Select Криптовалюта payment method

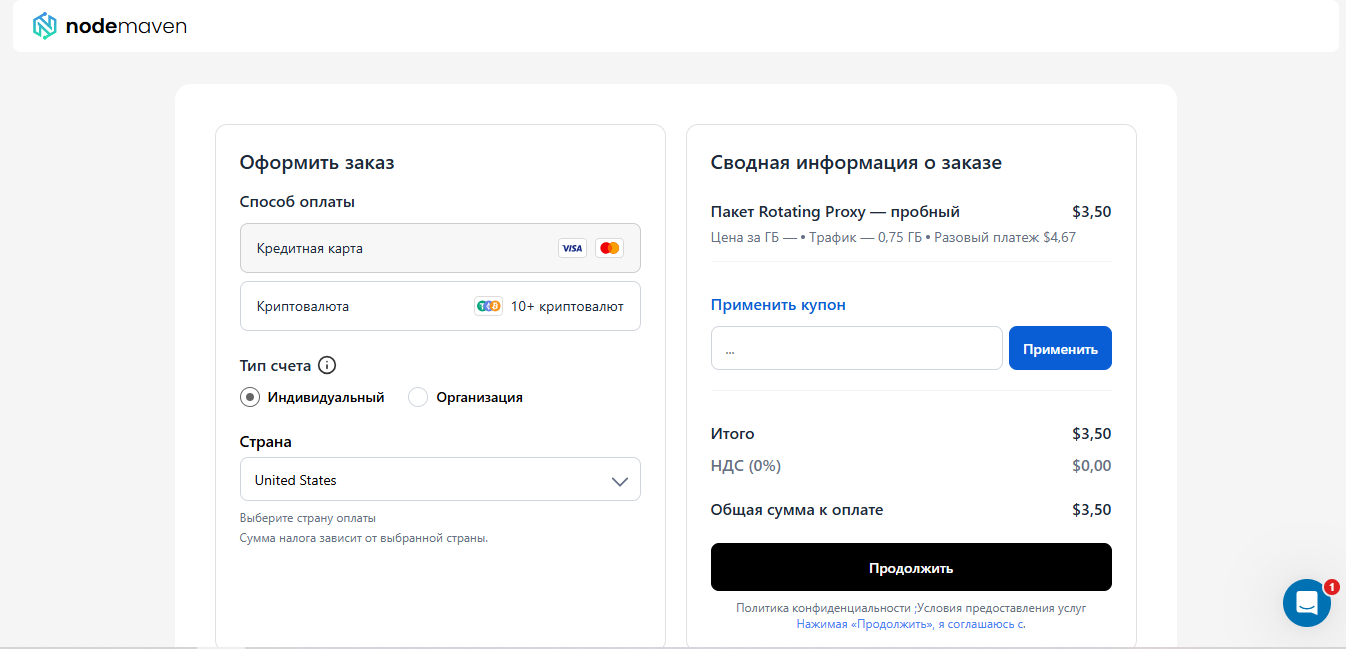440,306
